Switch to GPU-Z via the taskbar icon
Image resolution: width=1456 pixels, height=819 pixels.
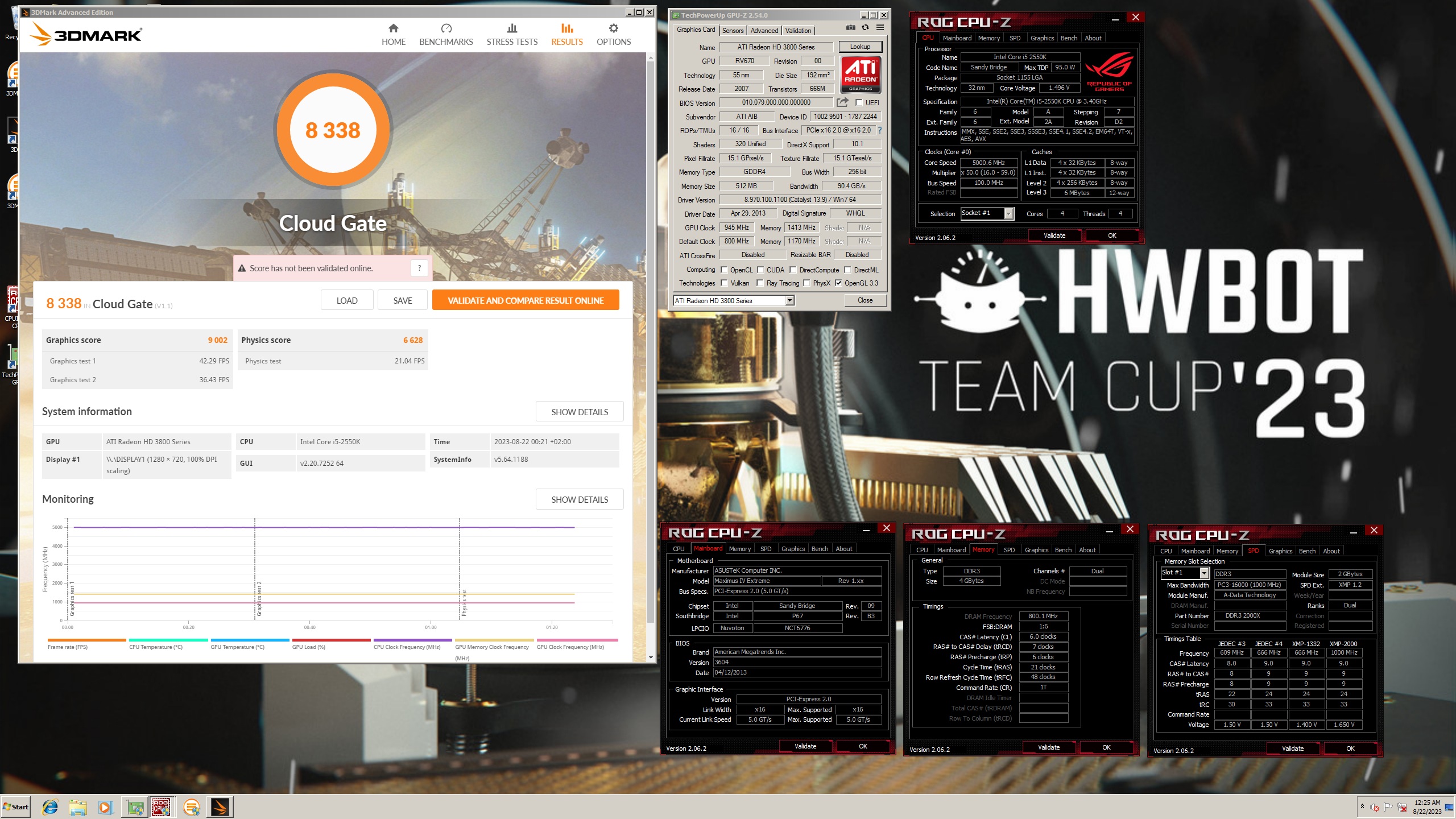pyautogui.click(x=135, y=807)
